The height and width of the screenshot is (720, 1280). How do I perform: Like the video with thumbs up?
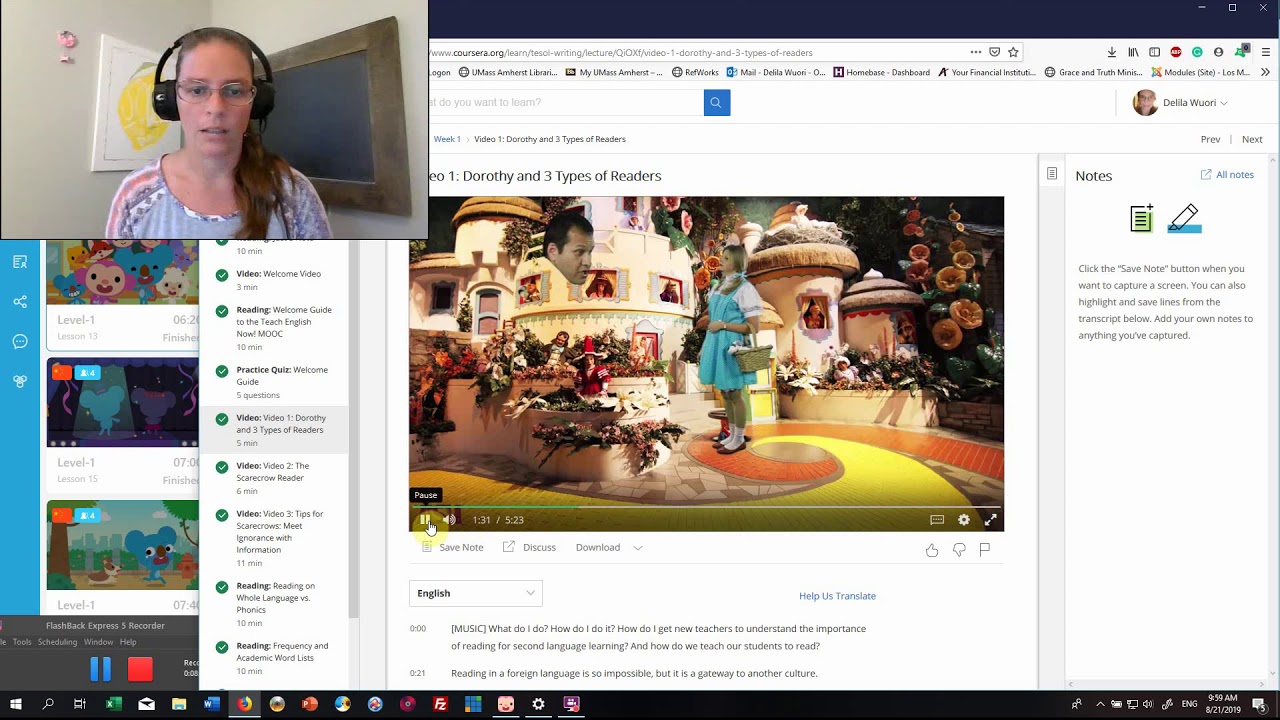[x=932, y=549]
